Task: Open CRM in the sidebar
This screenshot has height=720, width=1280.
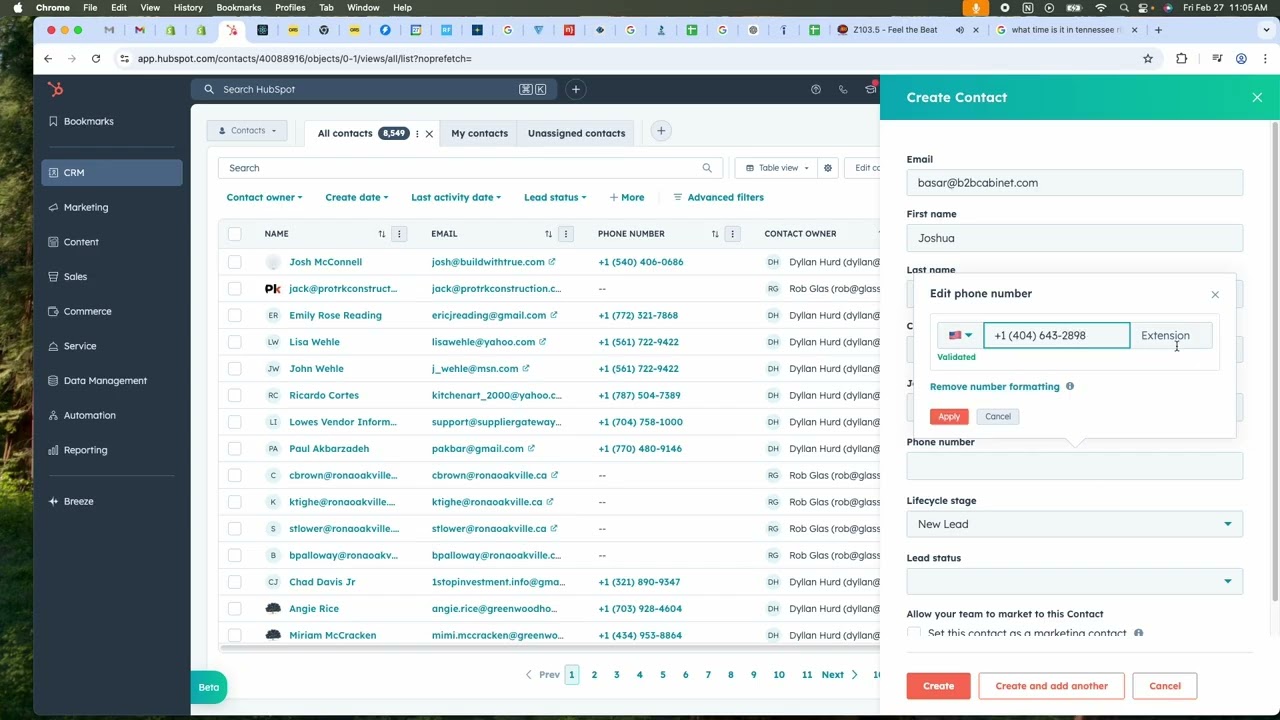Action: (x=112, y=172)
